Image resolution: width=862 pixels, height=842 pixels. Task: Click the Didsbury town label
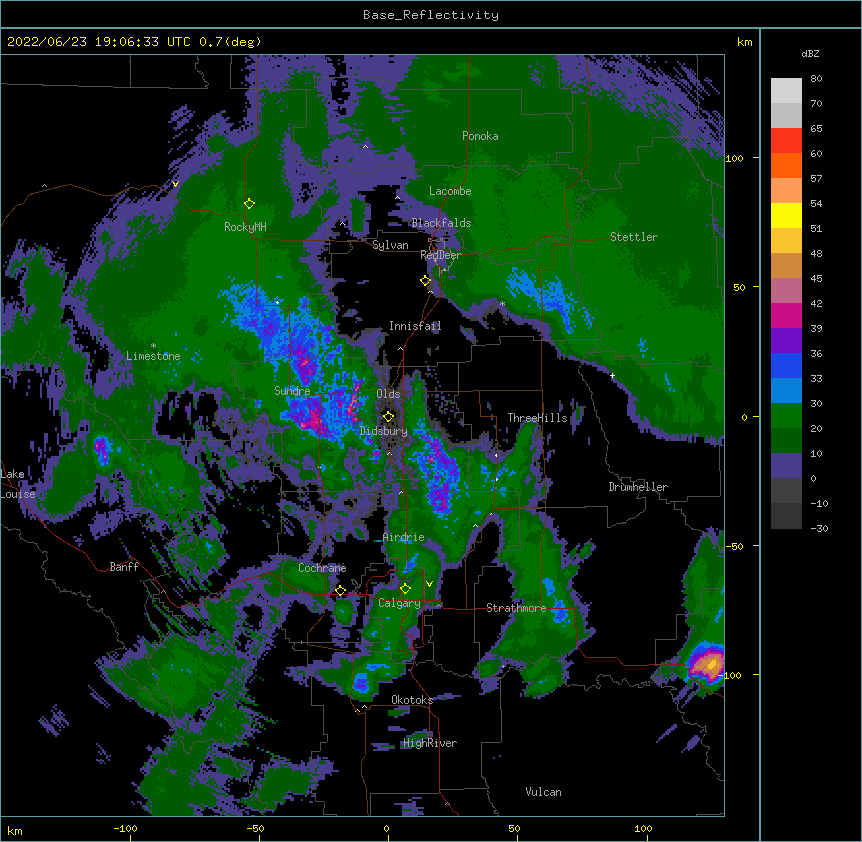[x=384, y=431]
